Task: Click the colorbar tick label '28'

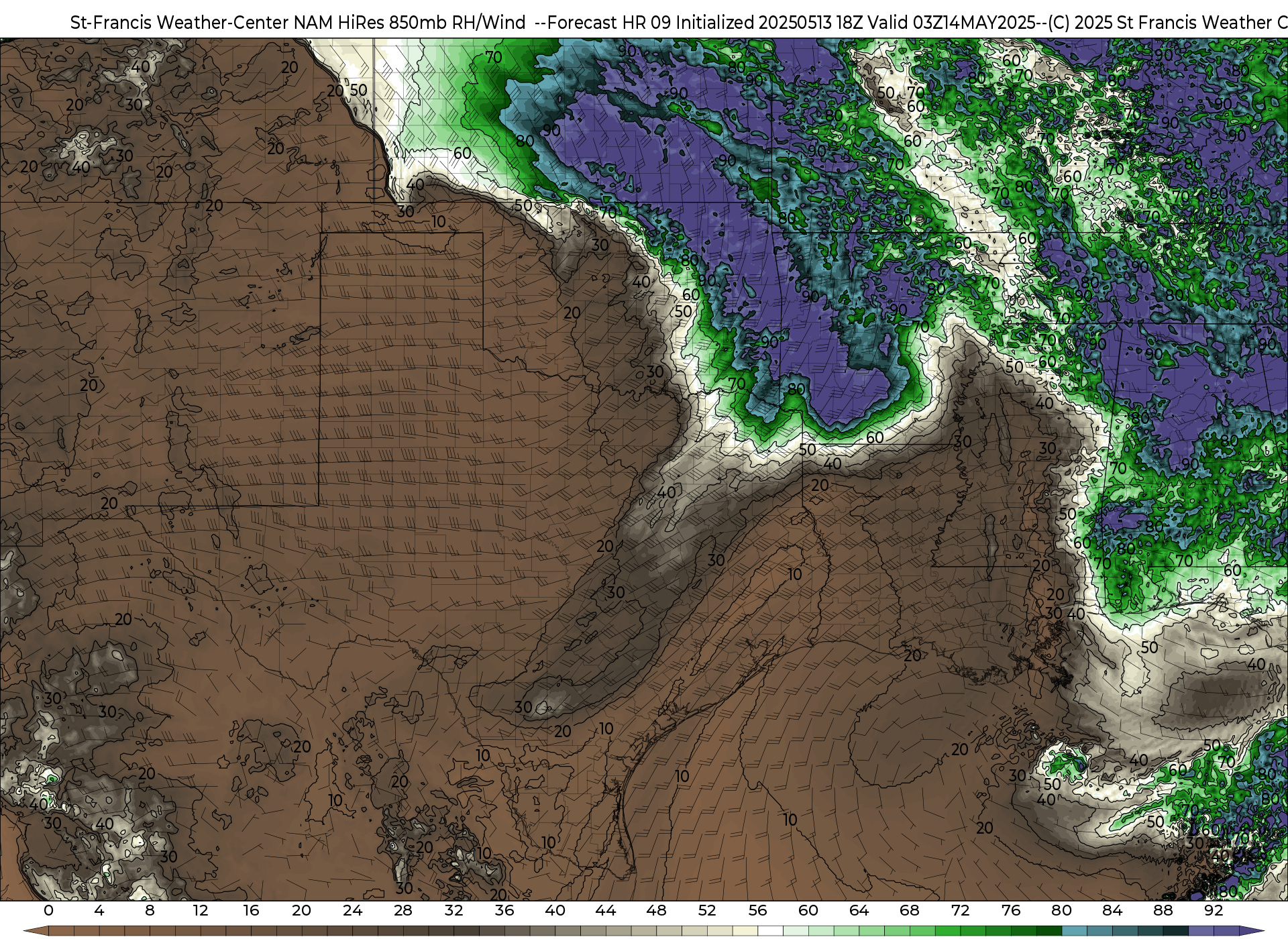Action: 403,911
